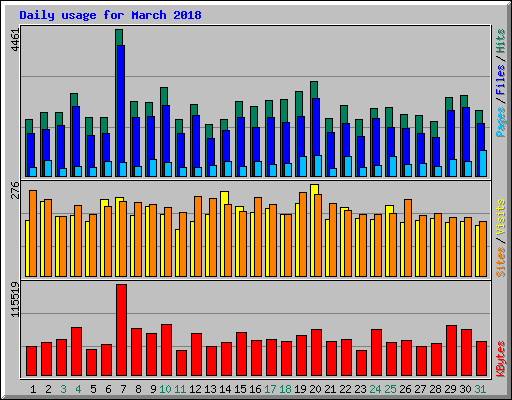Click the cyan pages bar for day 2
Viewport: 512px width, 400px height.
48,168
